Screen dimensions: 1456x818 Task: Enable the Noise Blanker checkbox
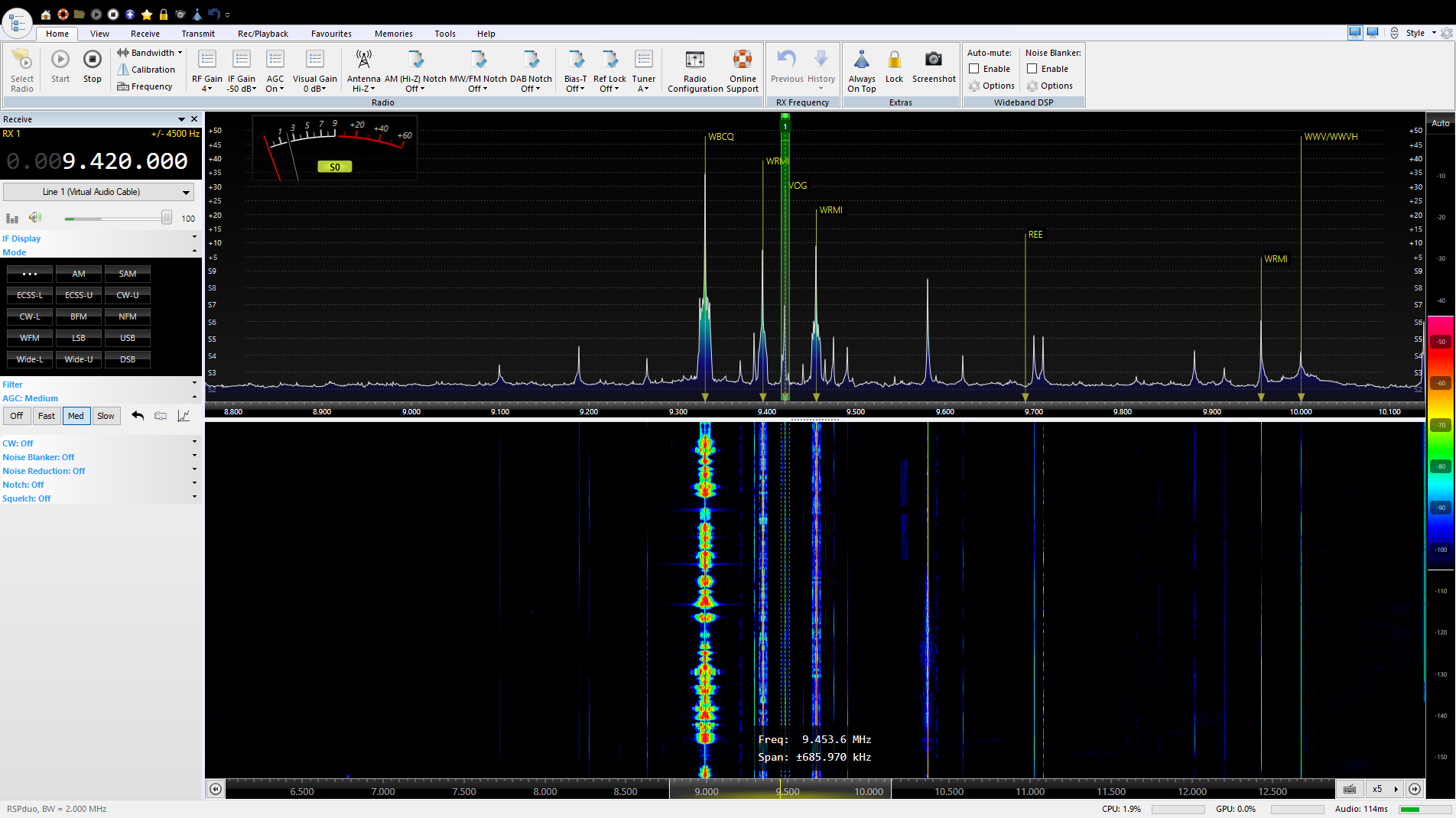coord(1032,69)
